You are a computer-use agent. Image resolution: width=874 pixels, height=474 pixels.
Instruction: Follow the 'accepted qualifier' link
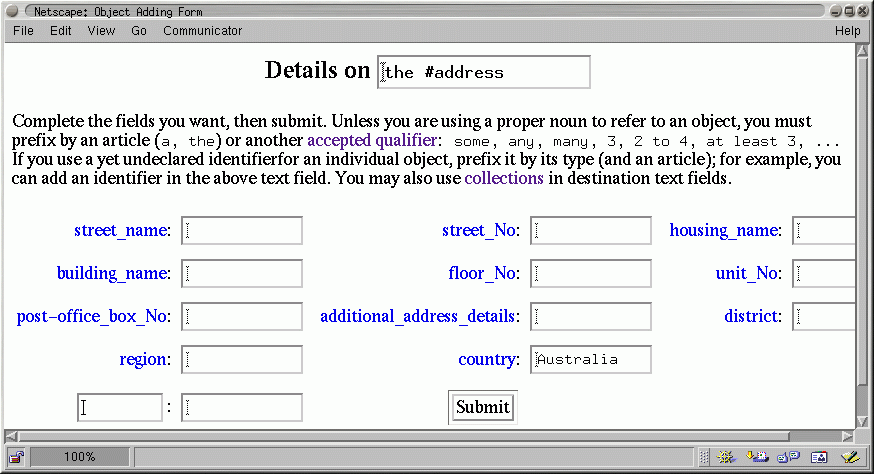(371, 140)
